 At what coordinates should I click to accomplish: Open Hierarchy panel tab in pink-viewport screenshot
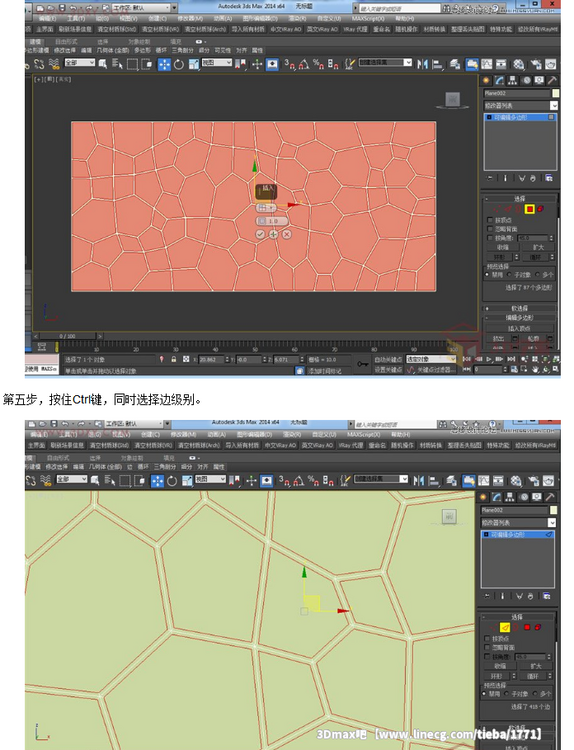pos(513,80)
